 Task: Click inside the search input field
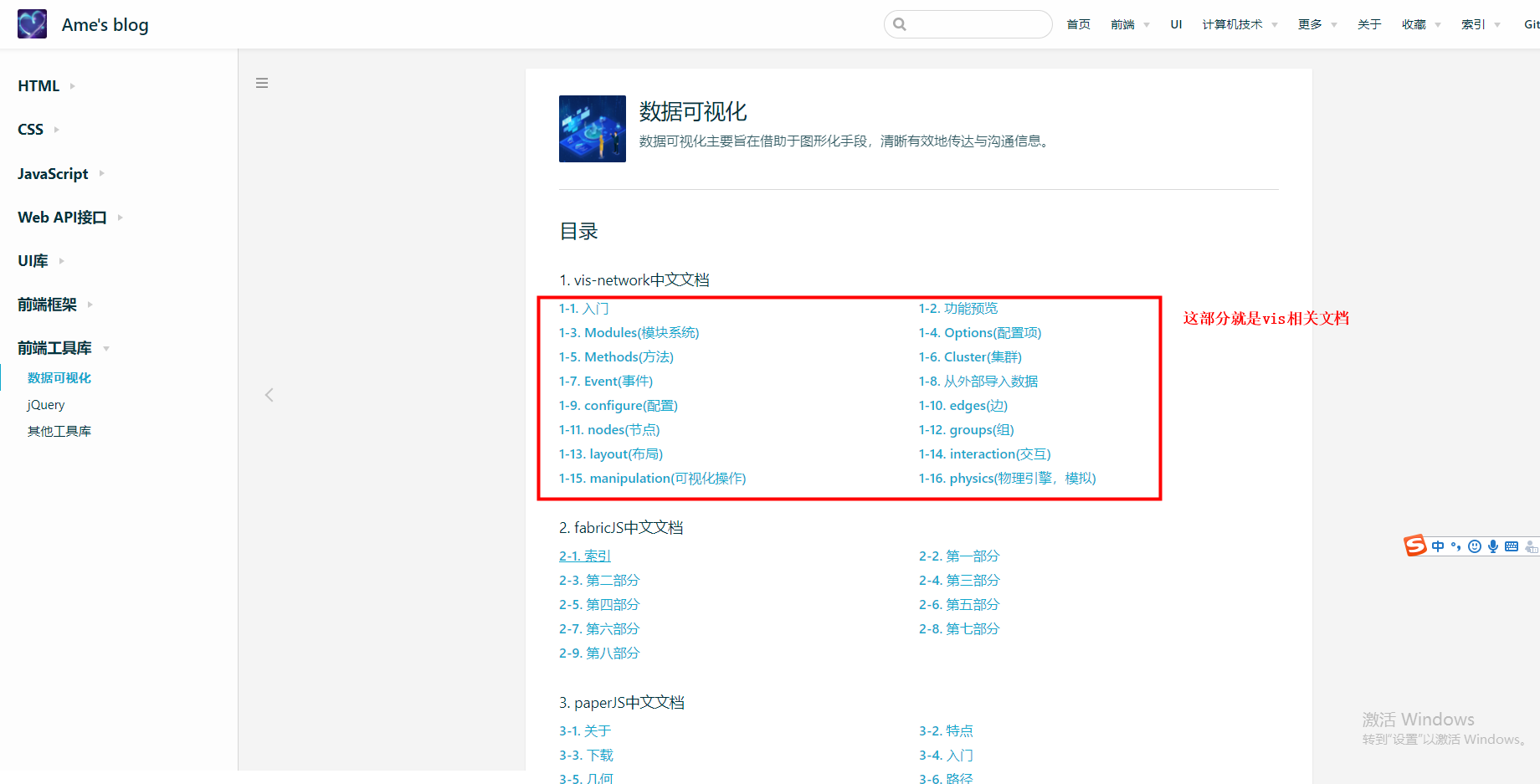(971, 23)
